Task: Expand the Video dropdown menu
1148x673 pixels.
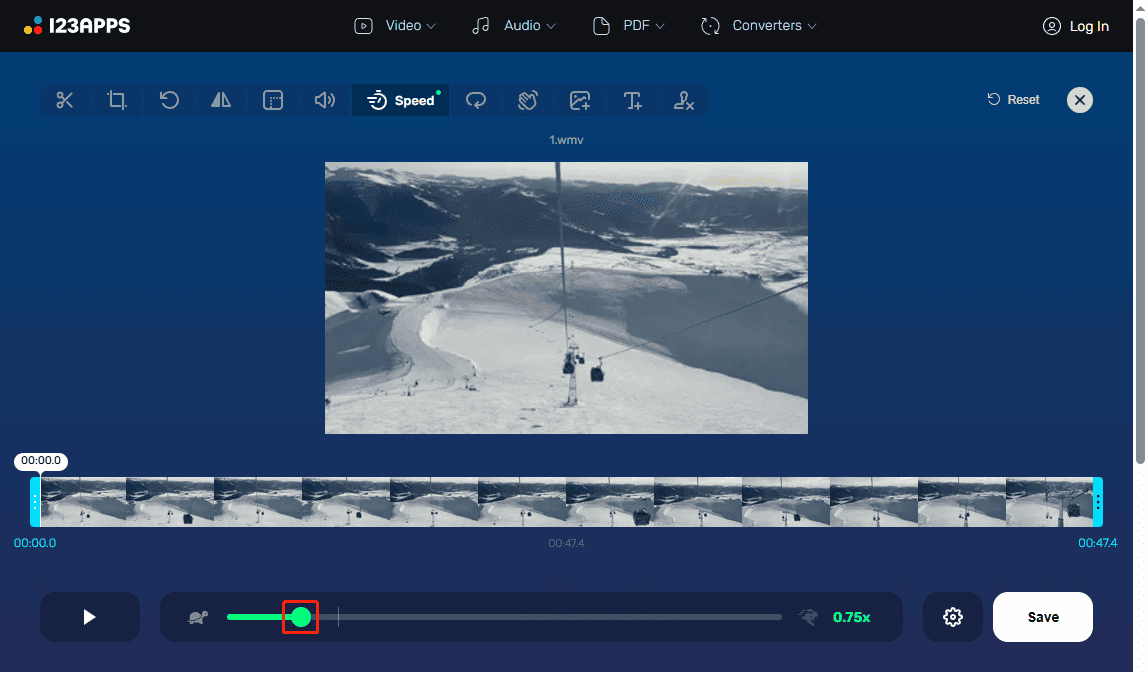Action: 394,25
